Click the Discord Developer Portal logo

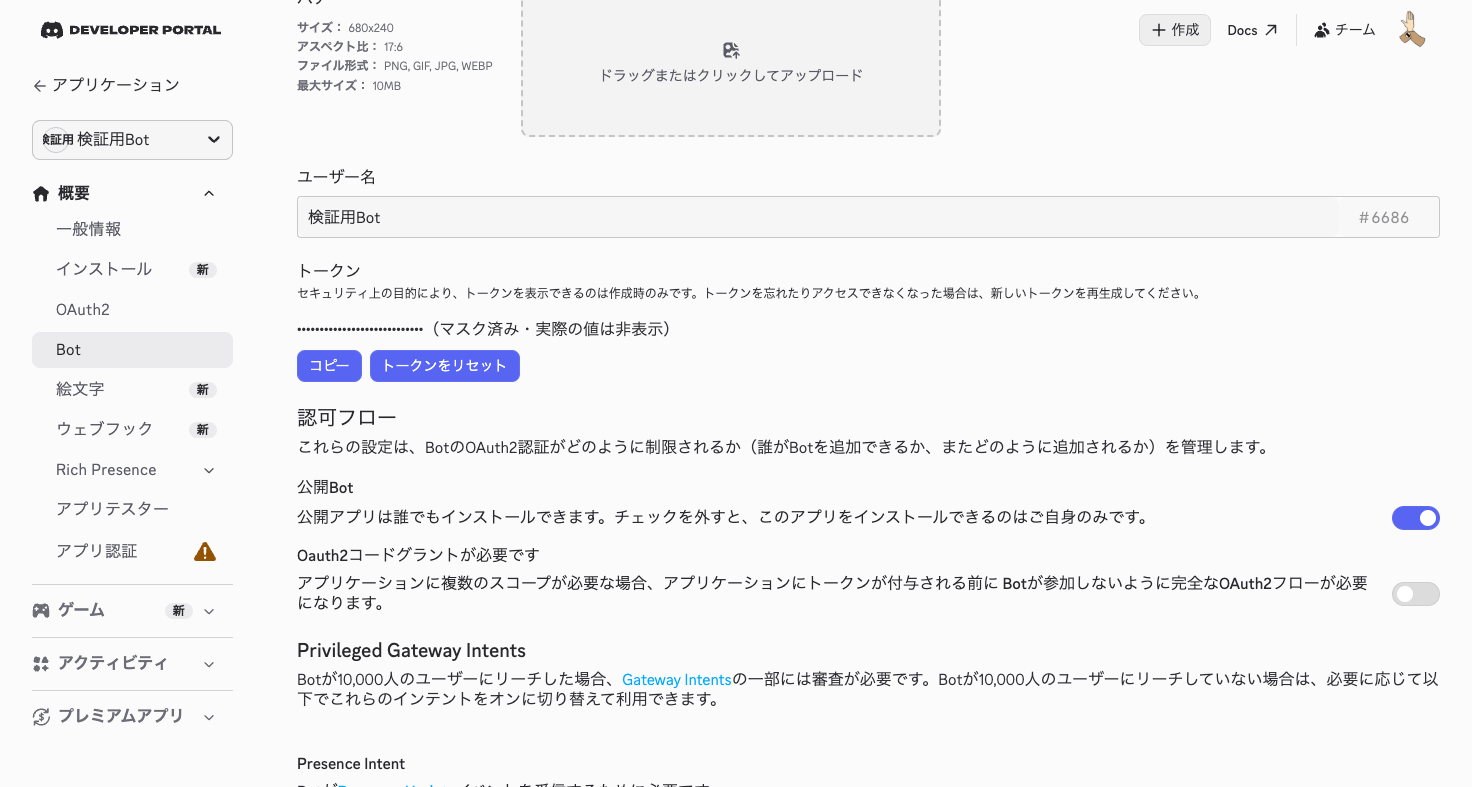coord(131,30)
